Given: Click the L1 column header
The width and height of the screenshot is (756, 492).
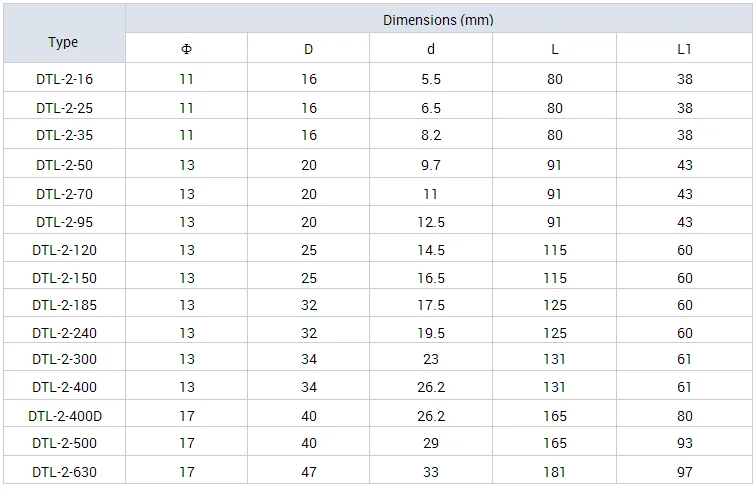Looking at the screenshot, I should point(684,49).
